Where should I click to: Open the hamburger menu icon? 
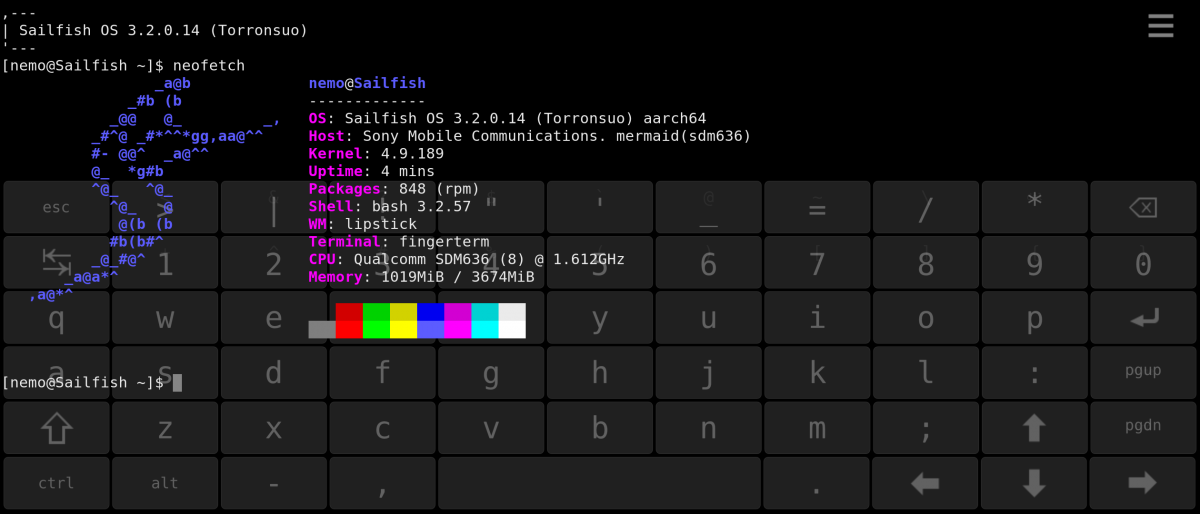1160,25
